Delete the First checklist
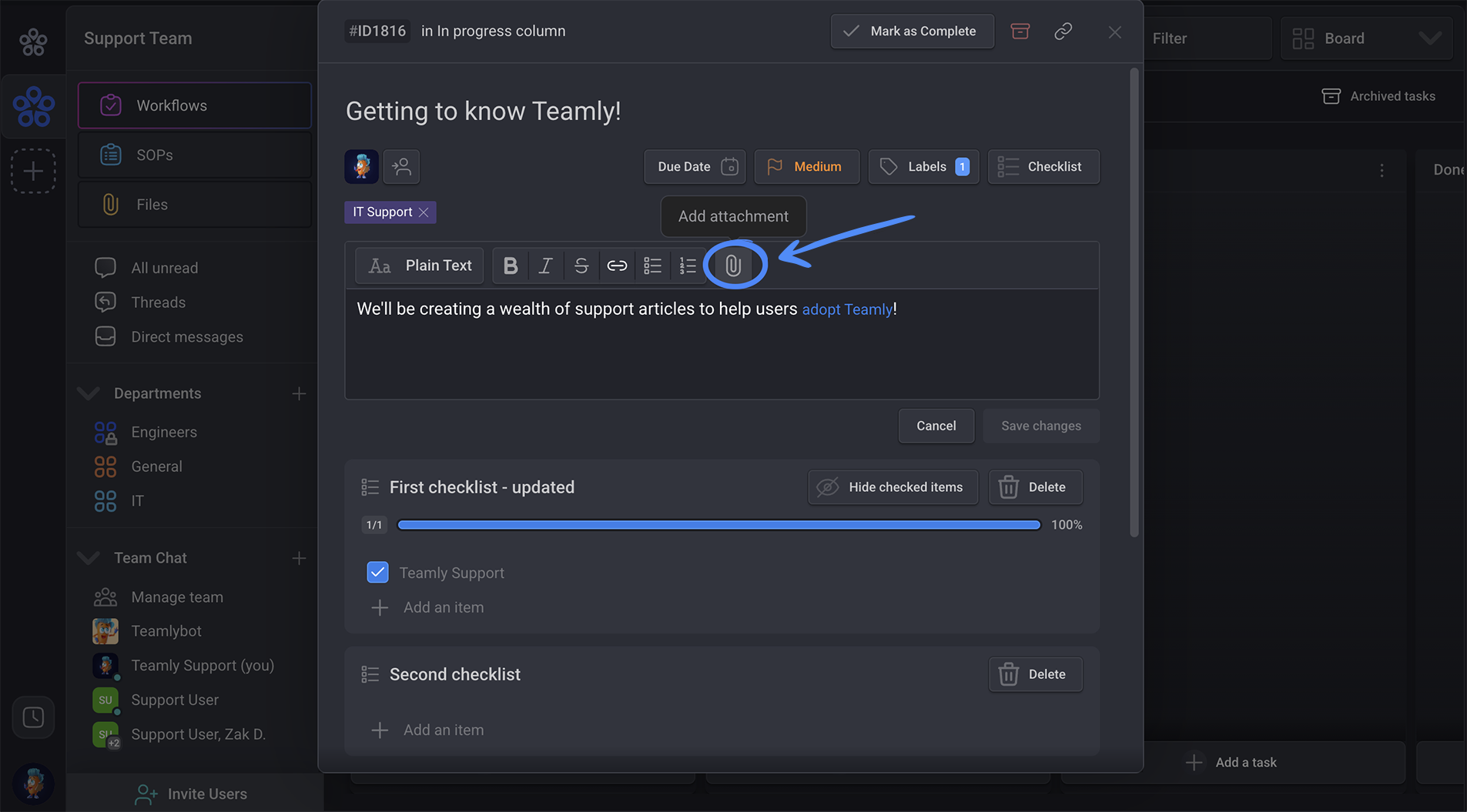 [1035, 487]
